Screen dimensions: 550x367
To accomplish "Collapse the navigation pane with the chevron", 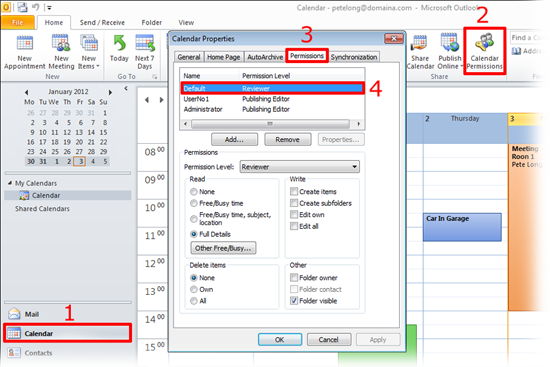I will click(x=126, y=88).
